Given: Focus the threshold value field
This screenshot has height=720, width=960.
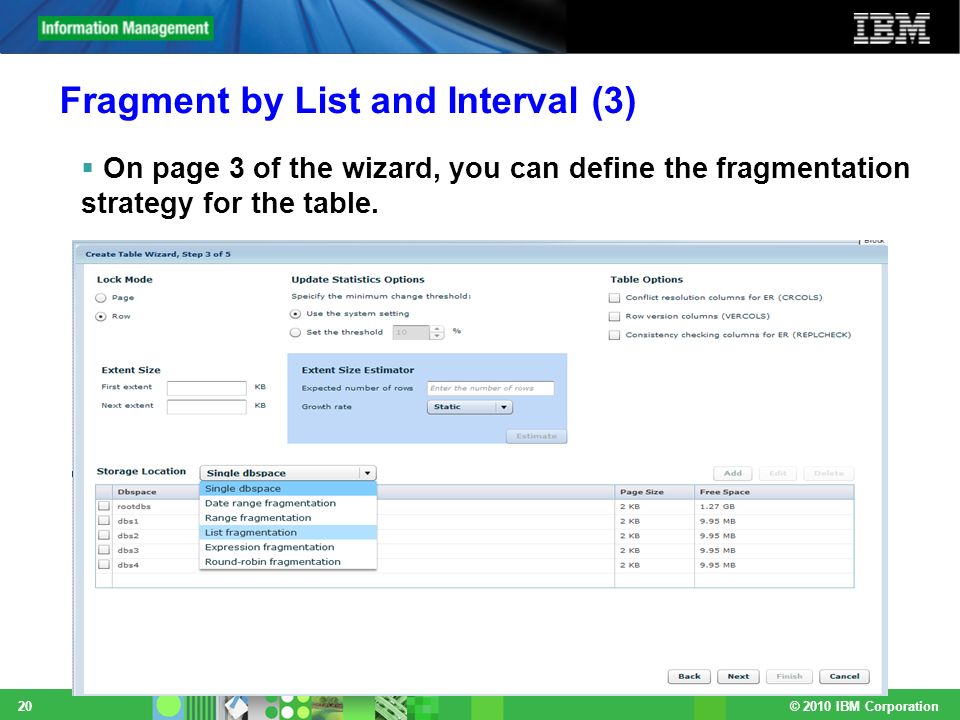Looking at the screenshot, I should pos(411,332).
